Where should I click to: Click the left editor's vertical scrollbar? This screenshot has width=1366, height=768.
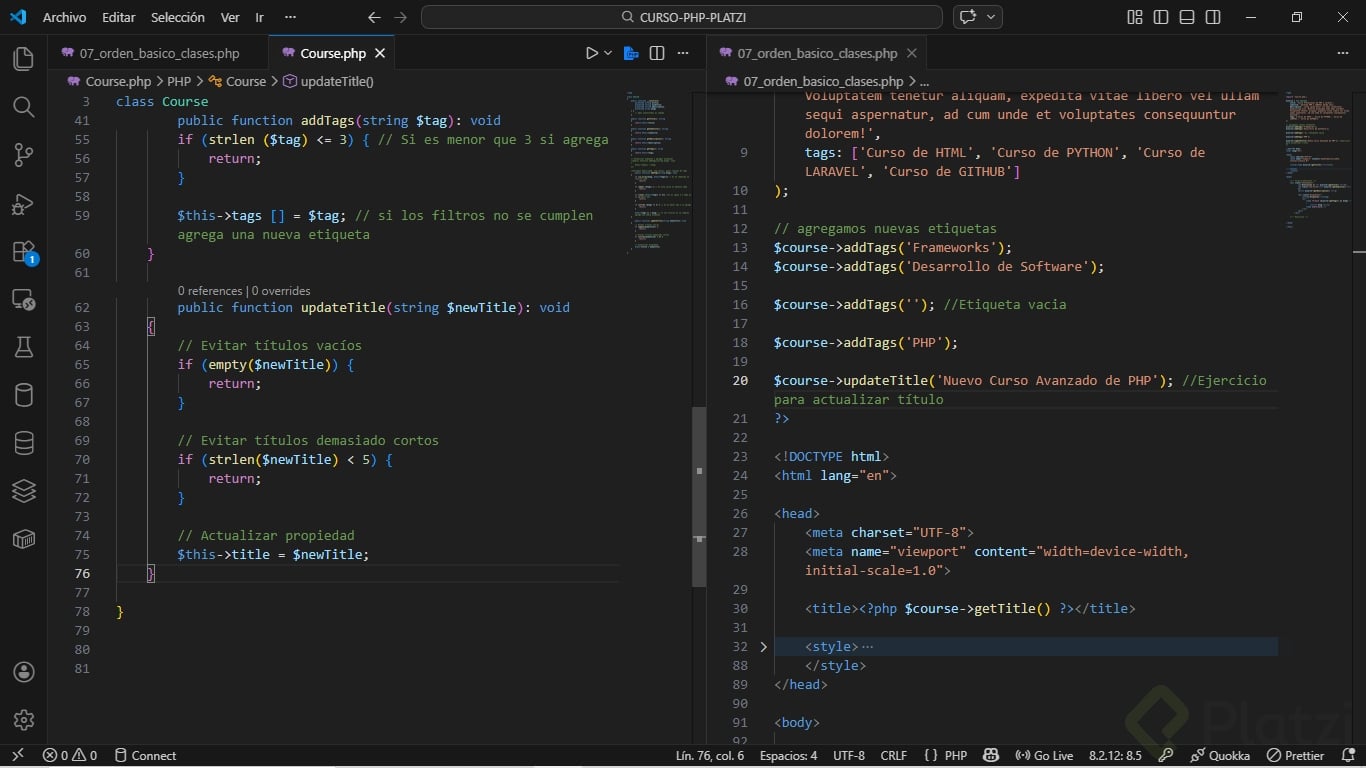click(699, 496)
